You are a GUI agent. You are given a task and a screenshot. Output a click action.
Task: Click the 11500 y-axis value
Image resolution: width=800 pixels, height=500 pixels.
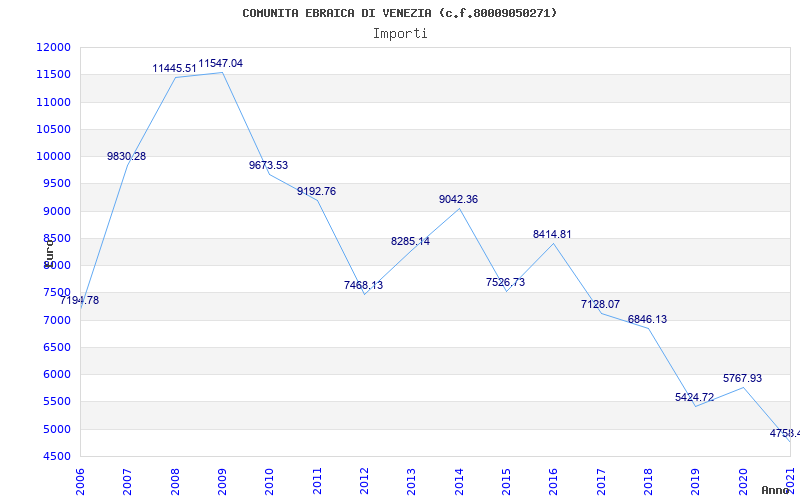pos(53,74)
